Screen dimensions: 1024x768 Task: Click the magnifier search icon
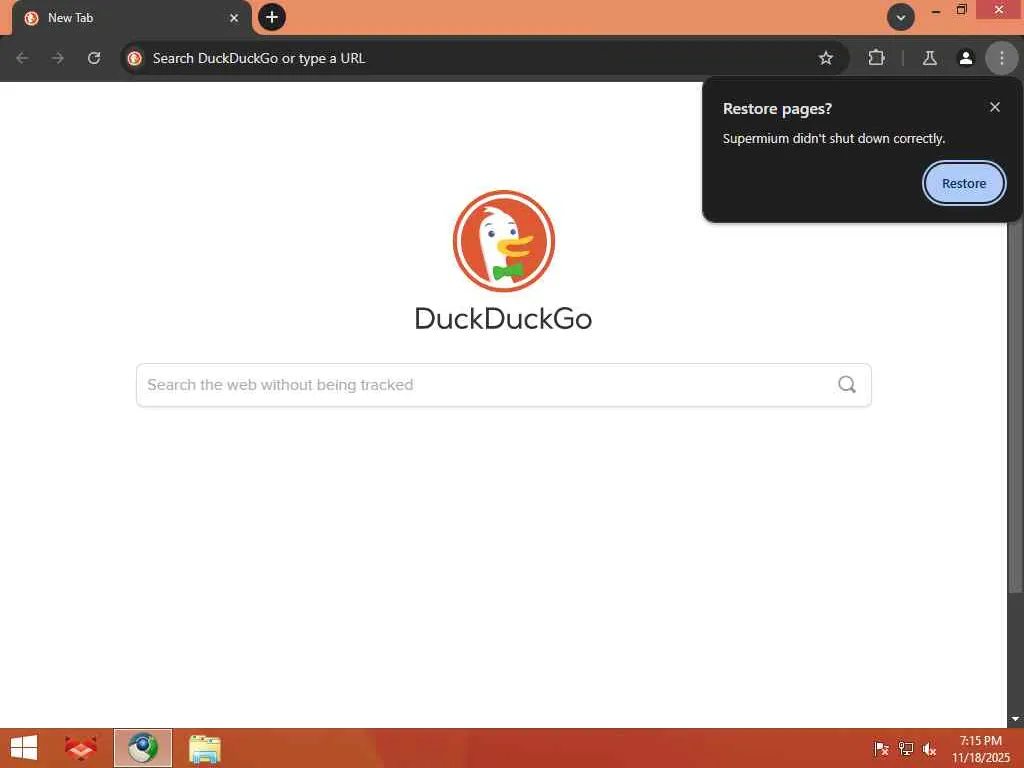click(x=847, y=385)
